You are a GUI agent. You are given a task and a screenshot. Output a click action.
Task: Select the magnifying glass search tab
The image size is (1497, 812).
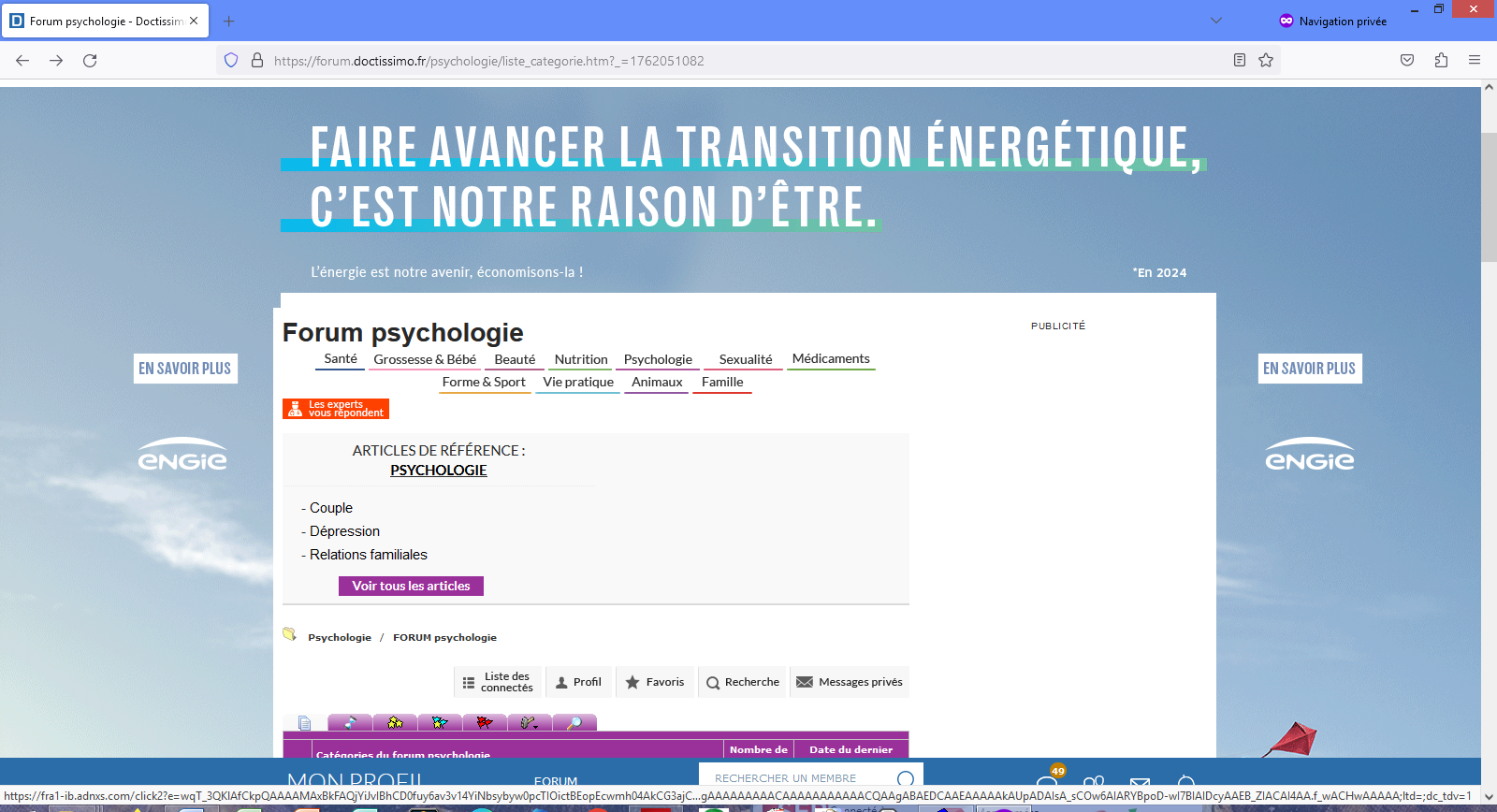pos(574,722)
